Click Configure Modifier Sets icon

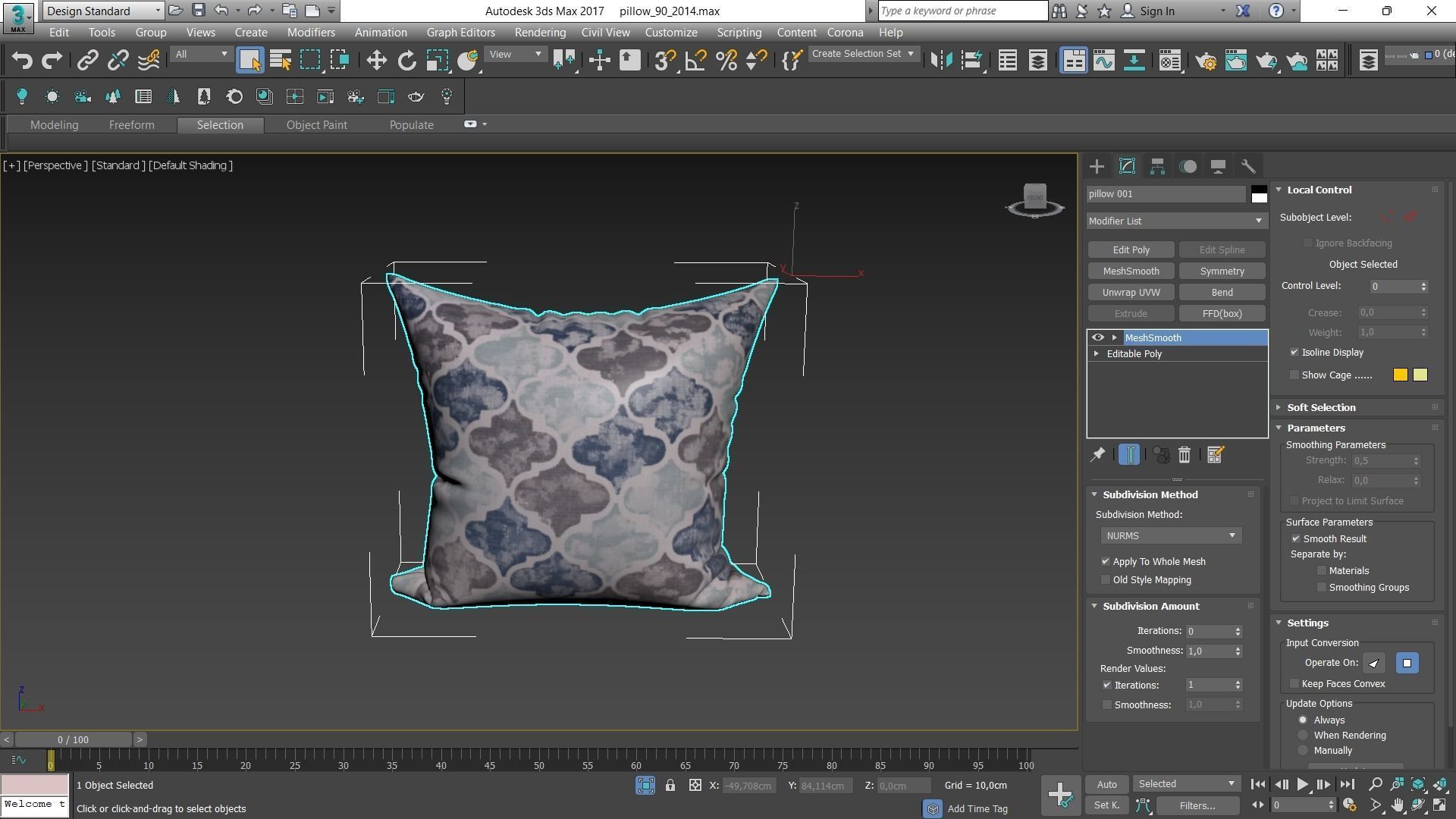click(1215, 455)
